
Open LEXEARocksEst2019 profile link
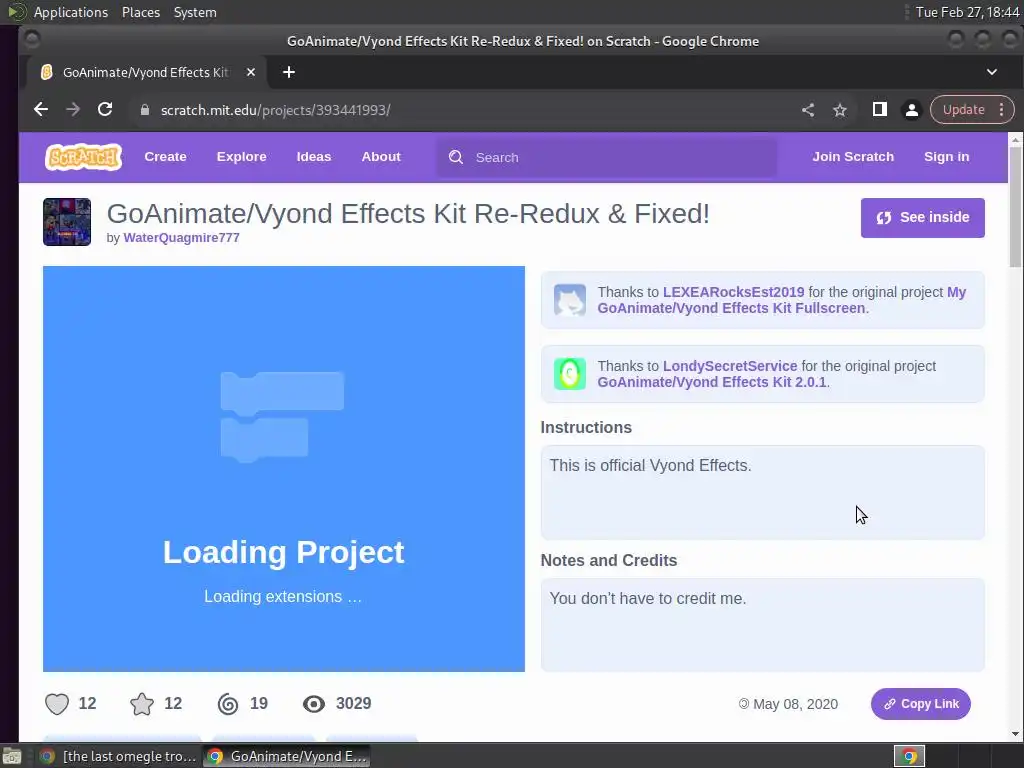(x=733, y=293)
